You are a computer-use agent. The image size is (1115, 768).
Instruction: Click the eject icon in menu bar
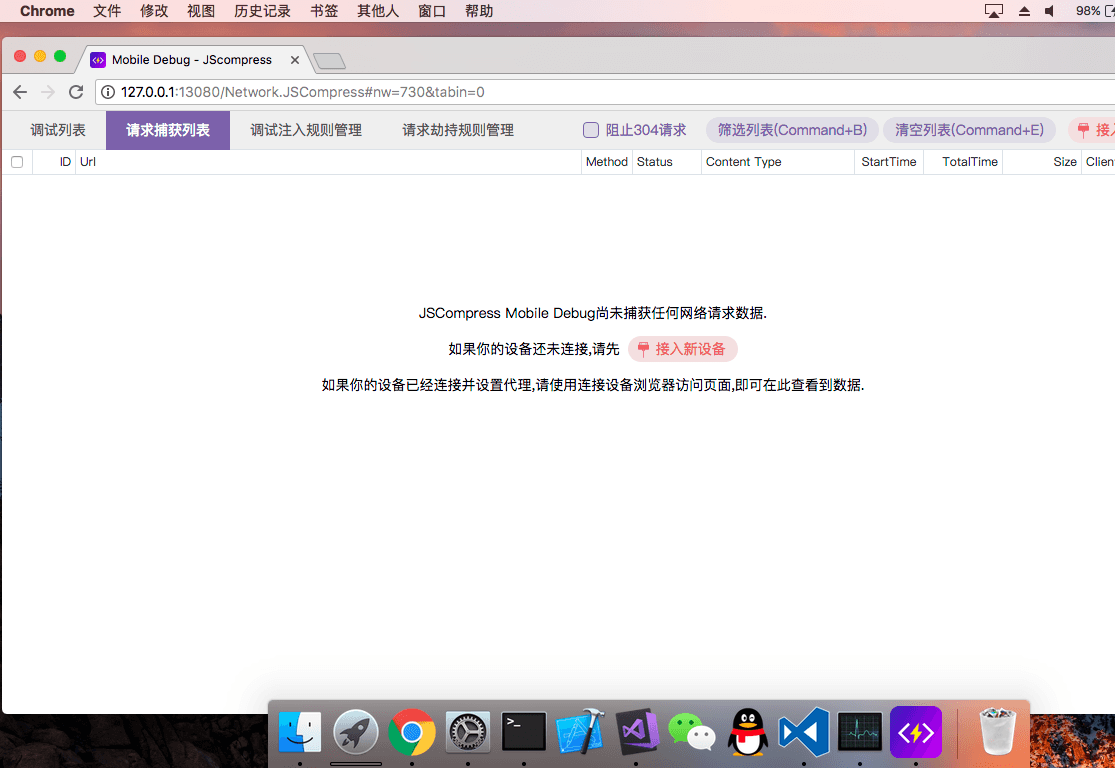tap(1024, 11)
